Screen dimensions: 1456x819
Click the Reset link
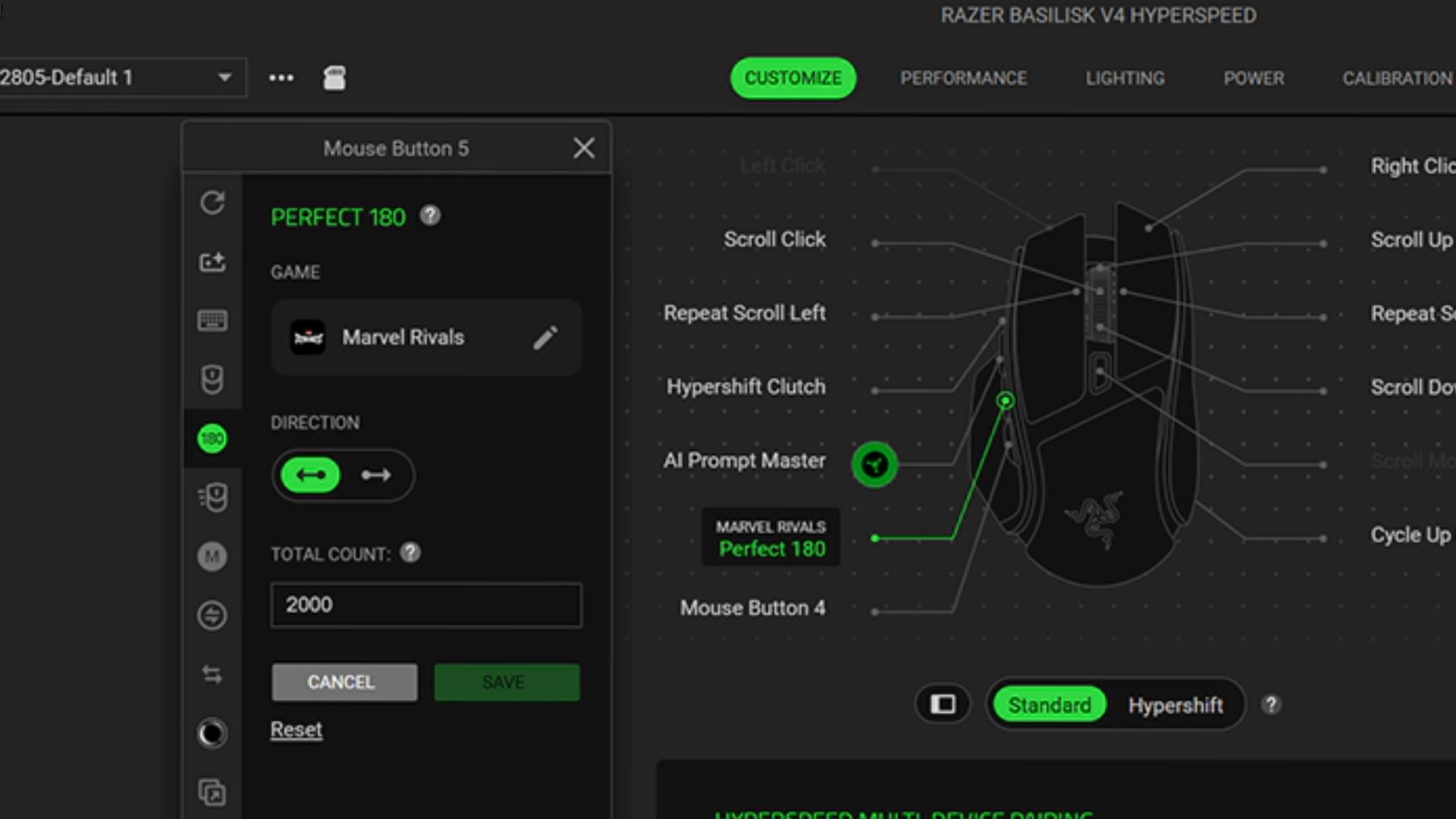click(297, 730)
